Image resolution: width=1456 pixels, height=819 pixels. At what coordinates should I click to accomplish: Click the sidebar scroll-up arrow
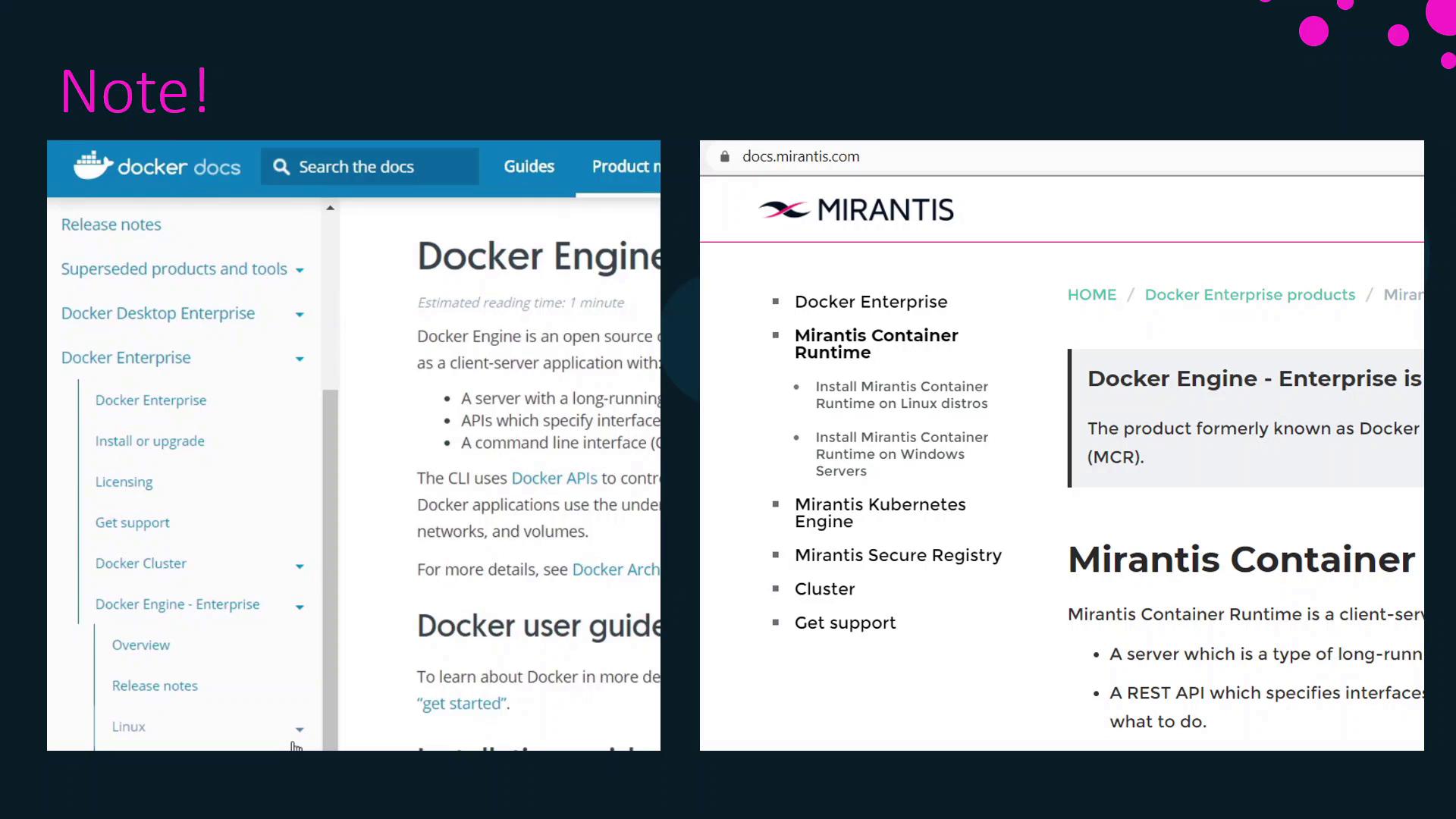(x=330, y=208)
